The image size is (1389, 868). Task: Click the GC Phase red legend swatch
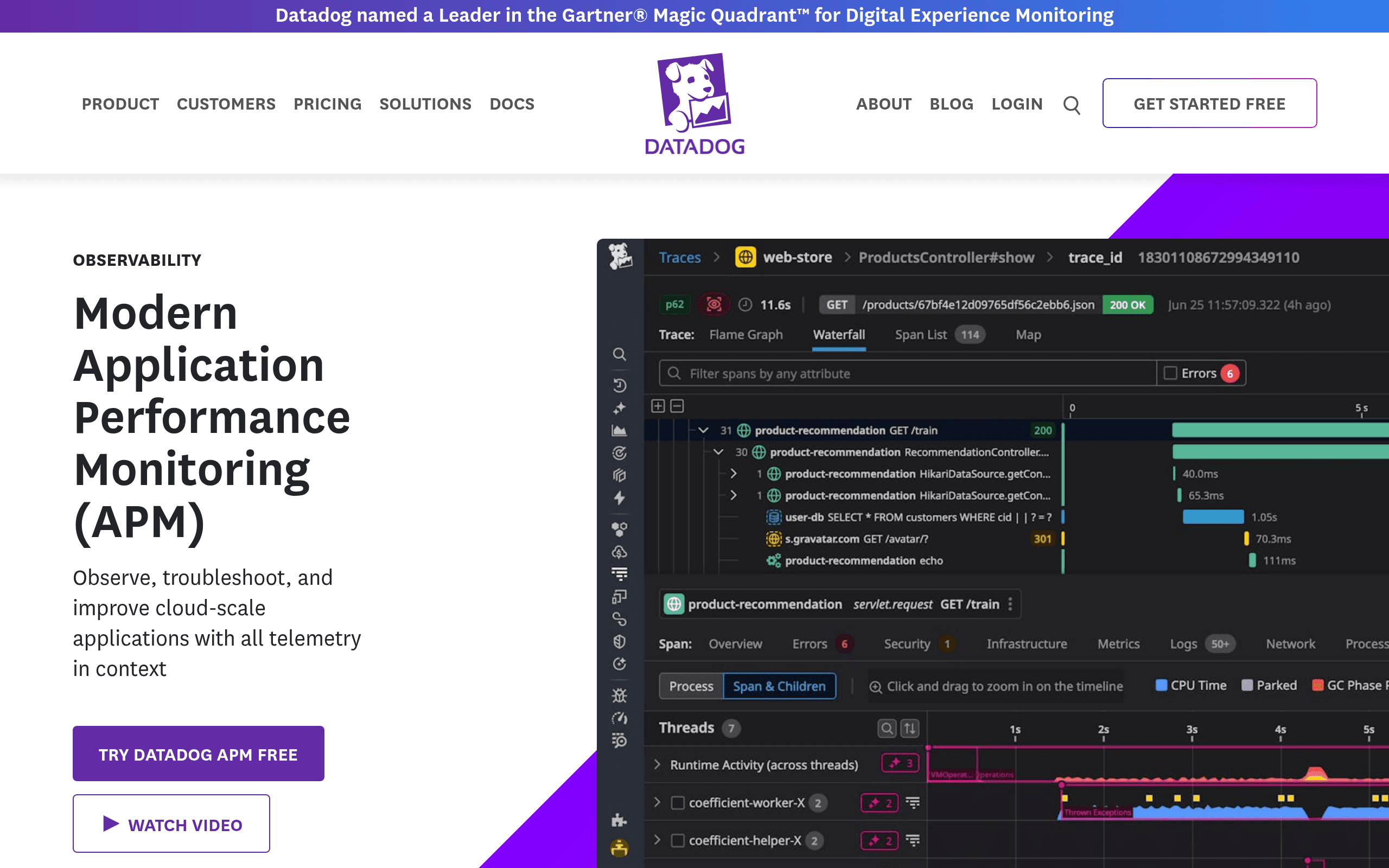(1318, 685)
